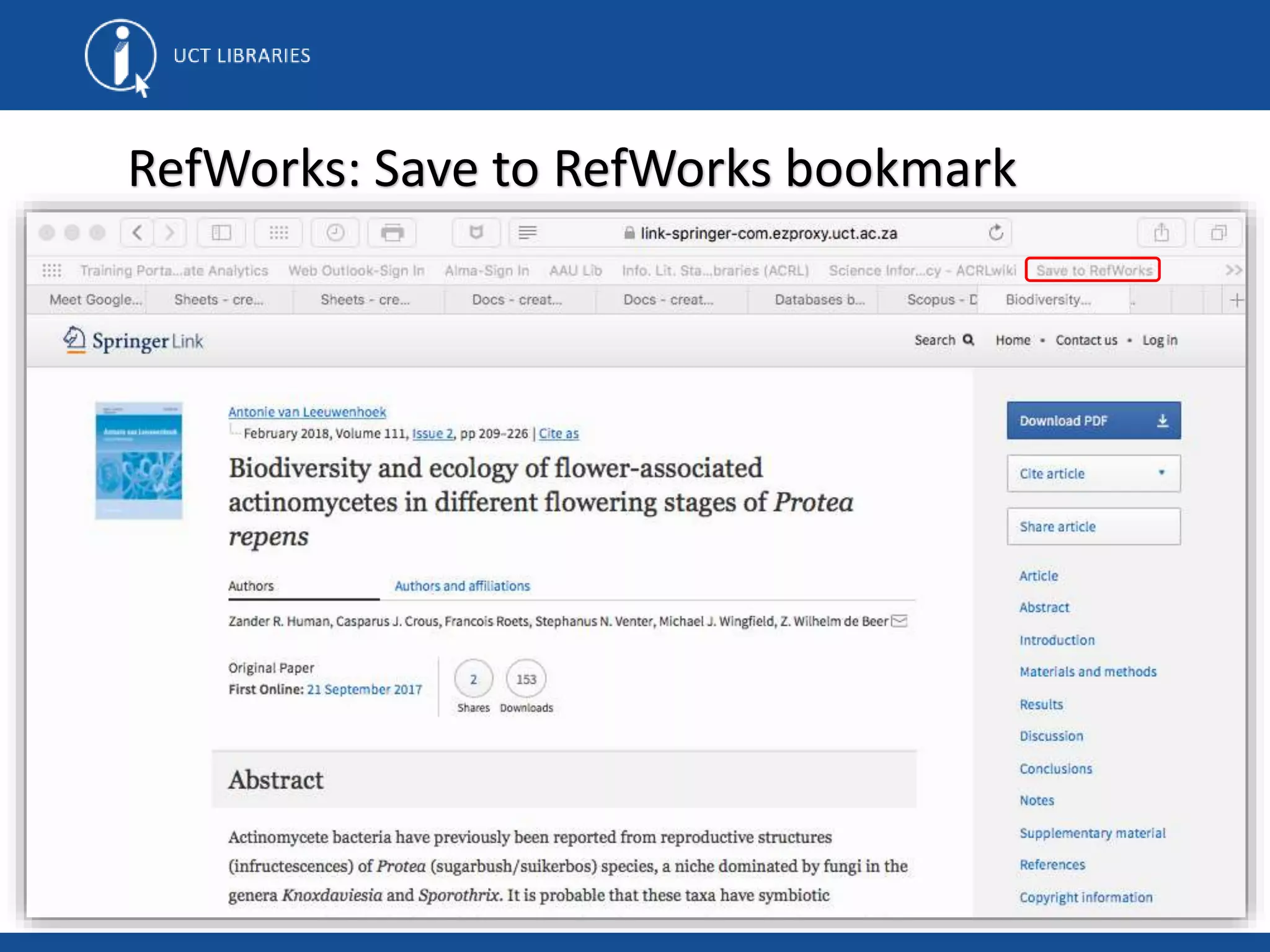This screenshot has height=952, width=1270.
Task: Add a new tab with plus button
Action: pyautogui.click(x=1237, y=300)
